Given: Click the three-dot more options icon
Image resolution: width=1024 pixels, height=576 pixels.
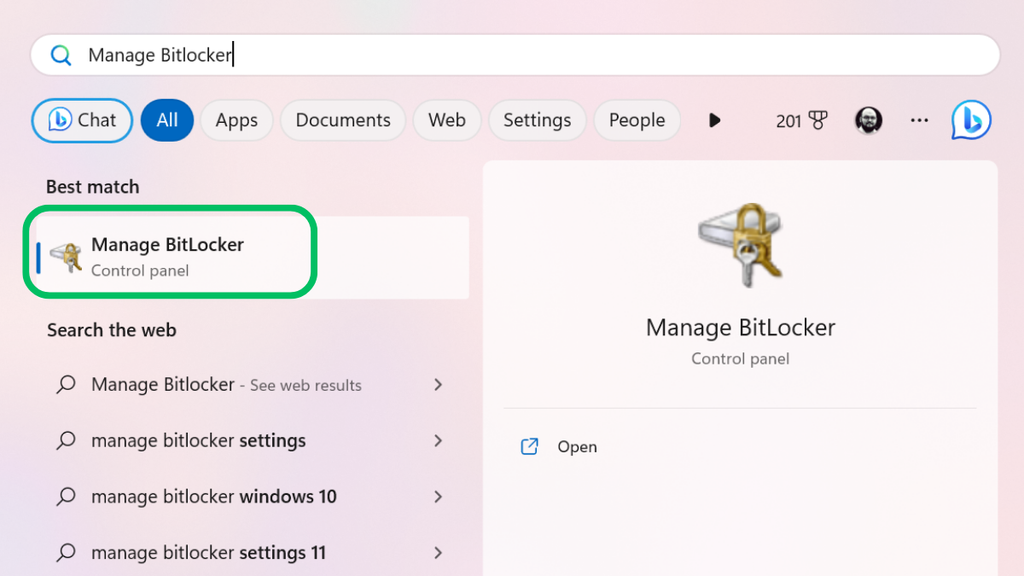Looking at the screenshot, I should [919, 120].
